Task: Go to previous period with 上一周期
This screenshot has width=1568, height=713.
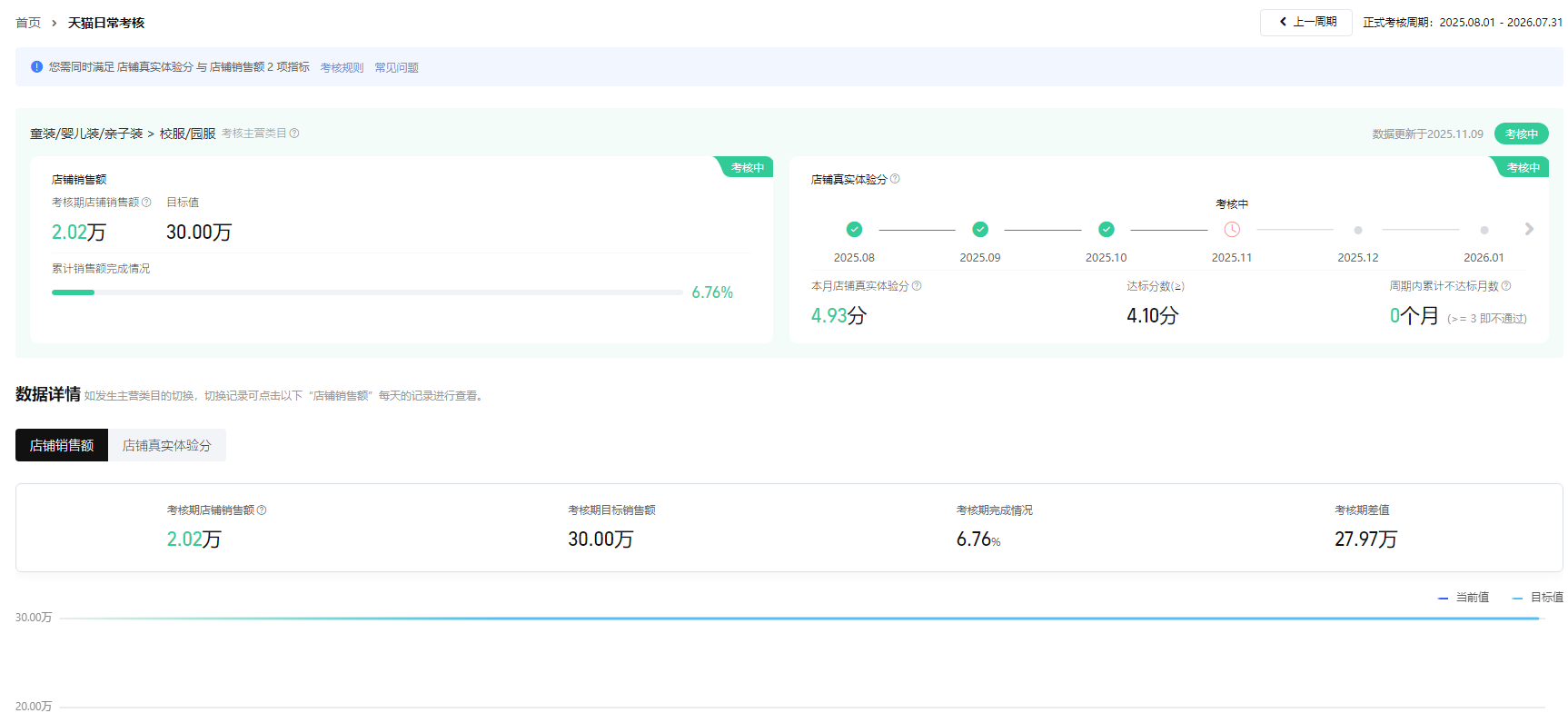Action: [x=1306, y=22]
